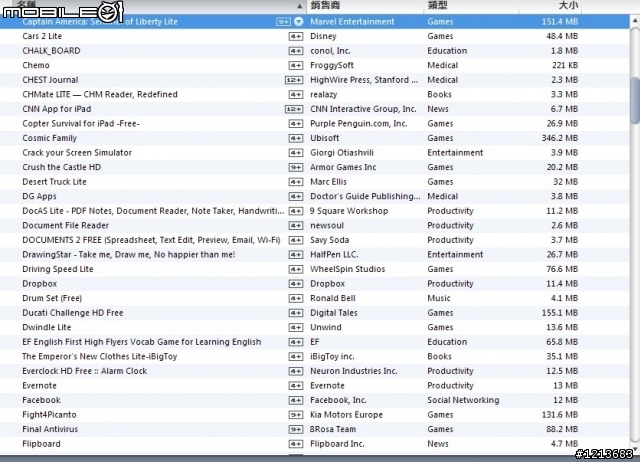This screenshot has width=640, height=462.
Task: Click 4+ rating badge on Dropbox row
Action: point(296,284)
